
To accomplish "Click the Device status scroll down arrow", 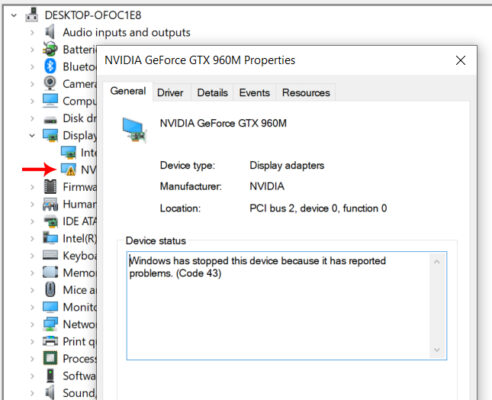I will [x=437, y=350].
